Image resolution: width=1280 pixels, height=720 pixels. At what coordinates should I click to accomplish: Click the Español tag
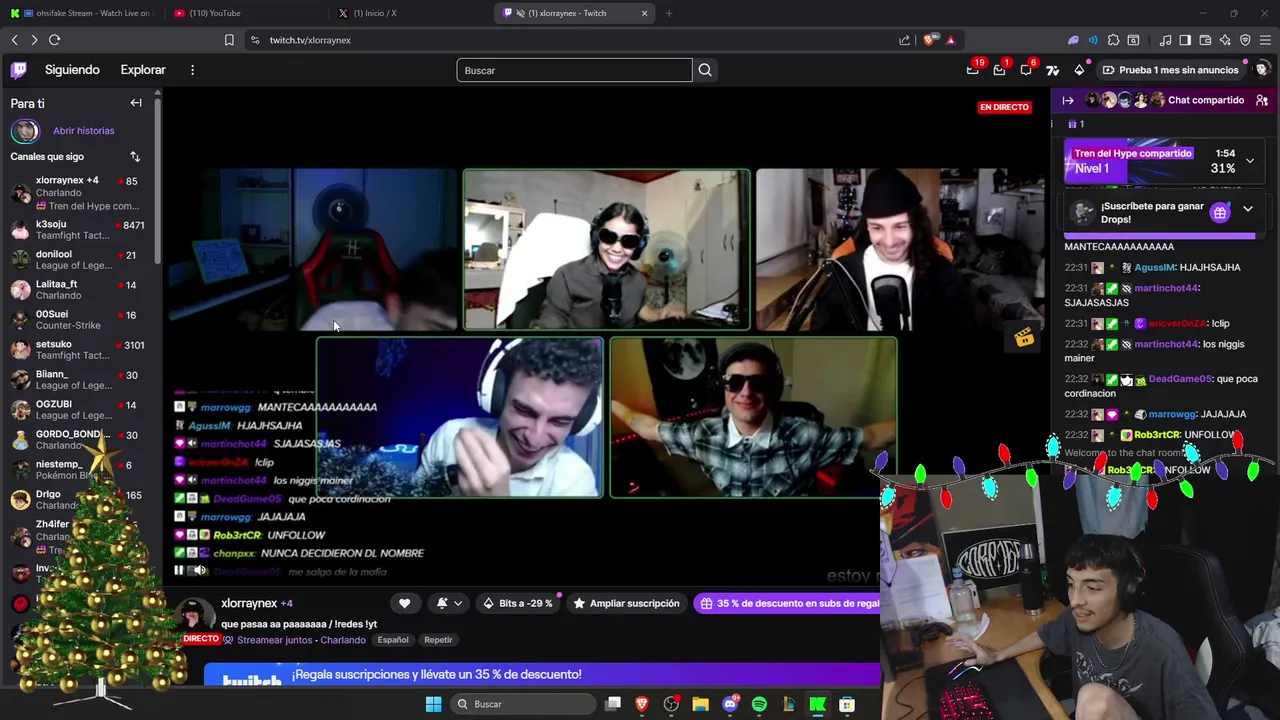(393, 640)
